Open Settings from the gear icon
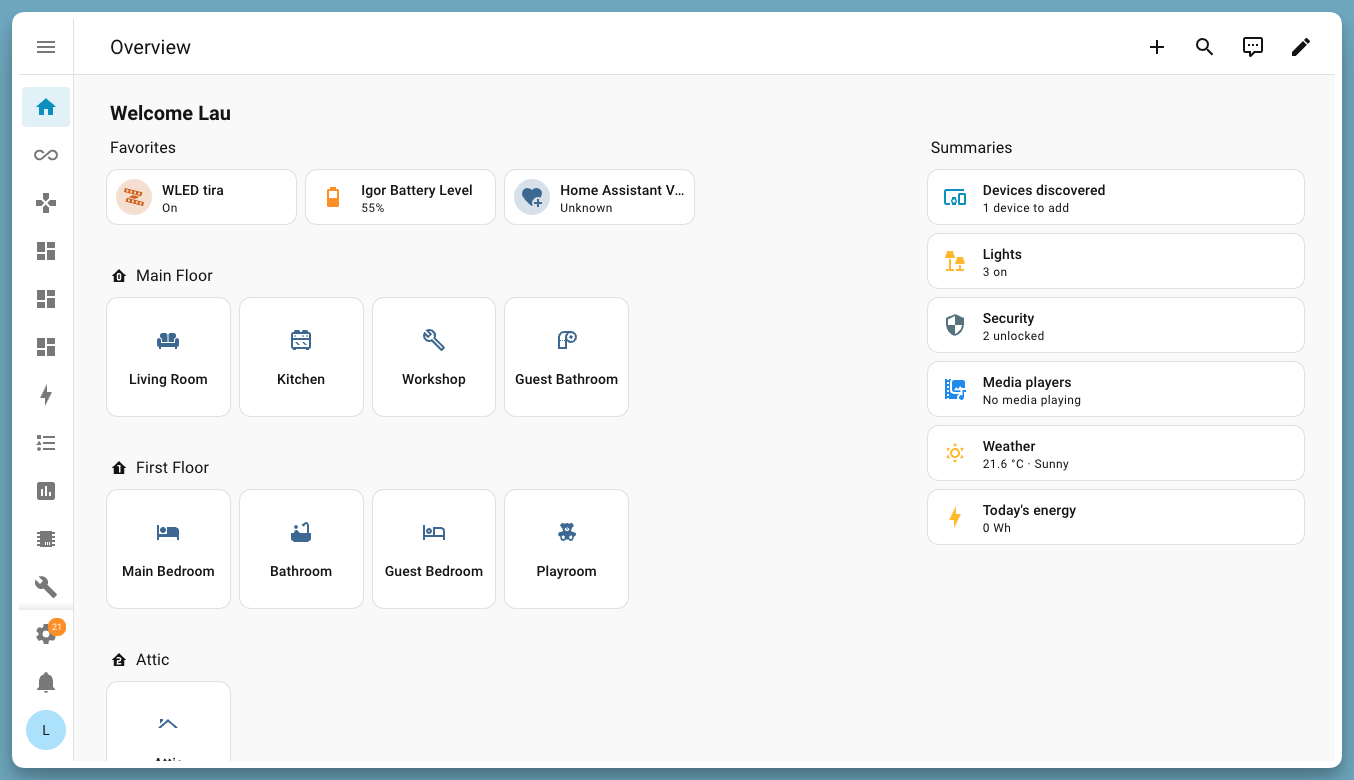1354x780 pixels. pyautogui.click(x=45, y=634)
